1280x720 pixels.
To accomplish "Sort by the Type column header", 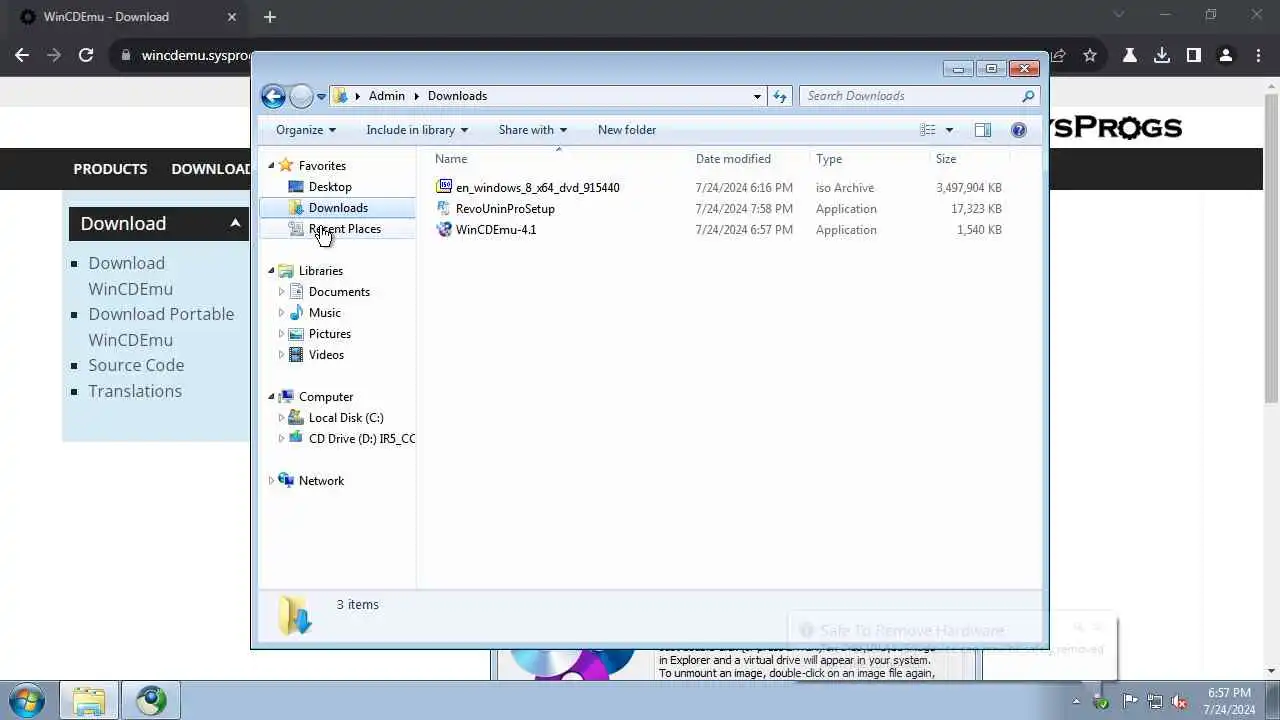I will click(x=829, y=159).
